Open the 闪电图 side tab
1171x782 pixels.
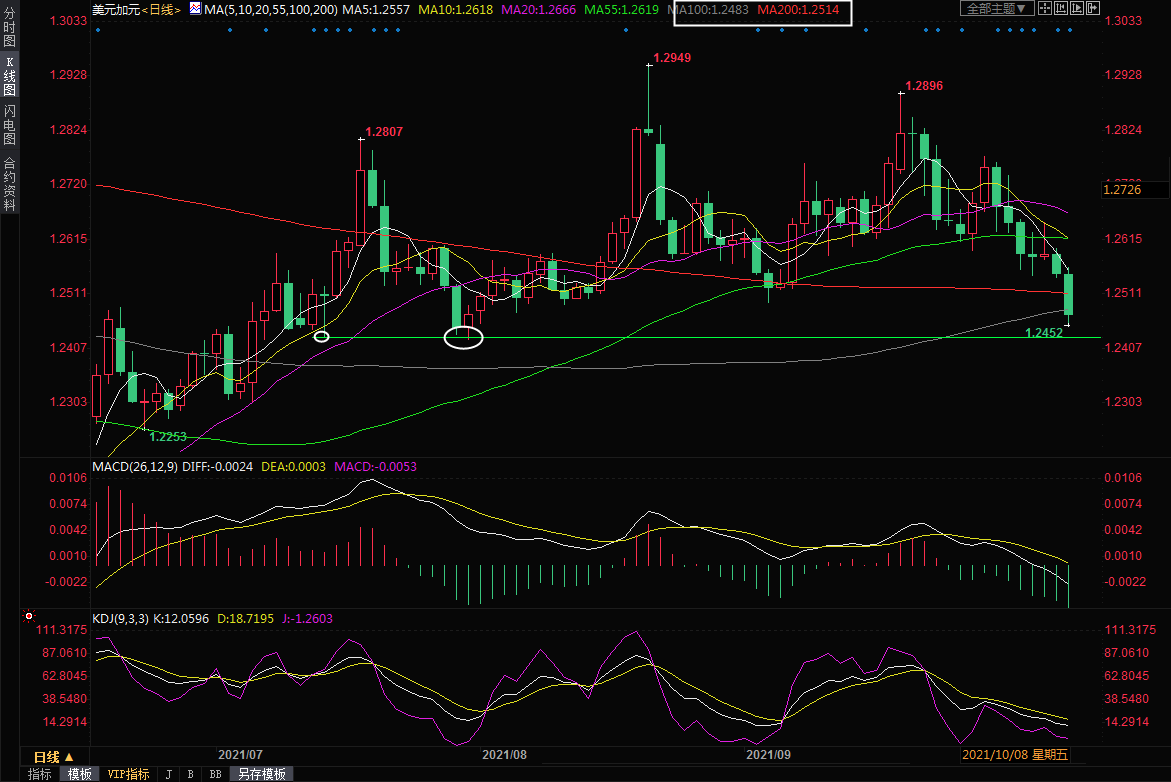tap(9, 123)
